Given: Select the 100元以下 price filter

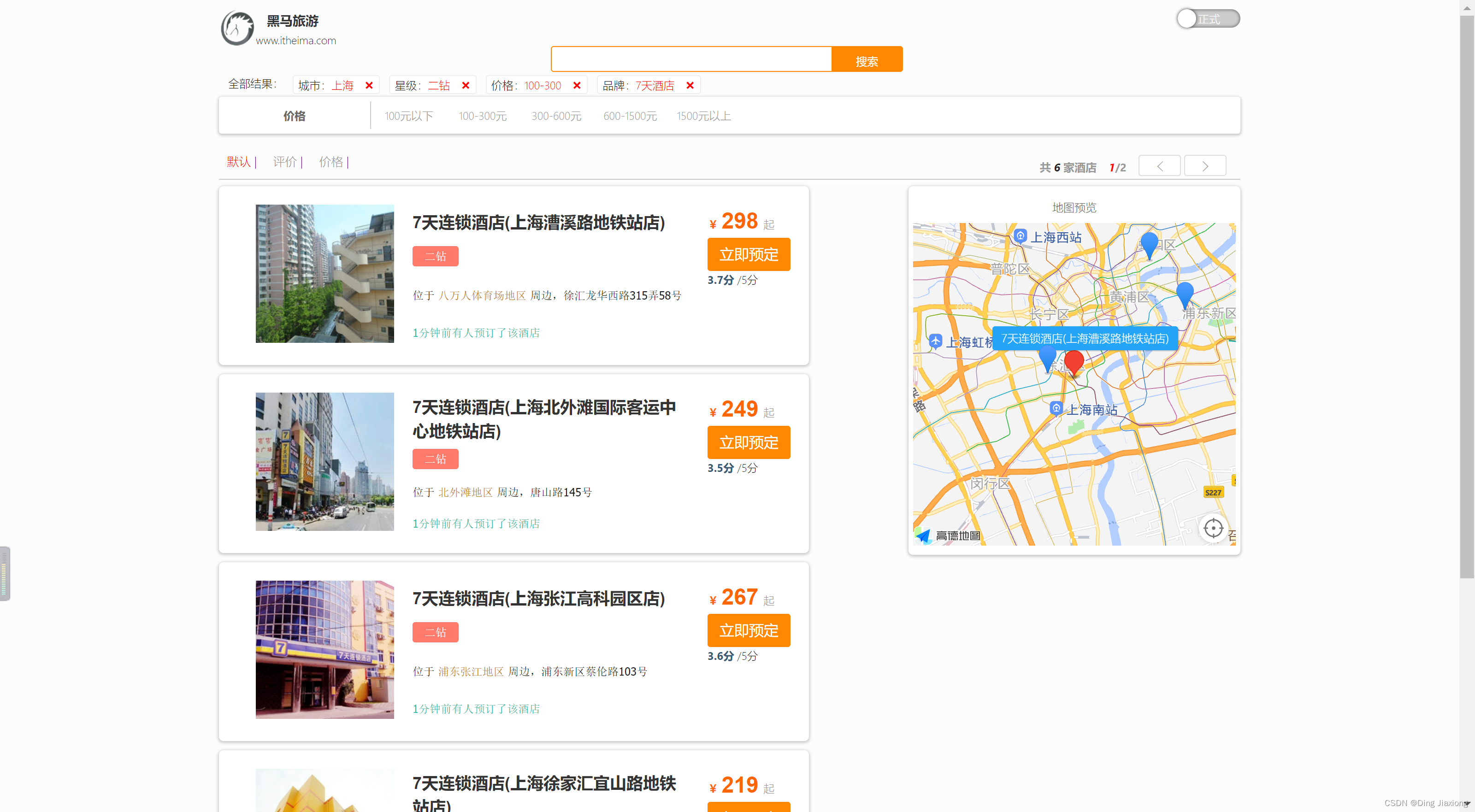Looking at the screenshot, I should 409,116.
